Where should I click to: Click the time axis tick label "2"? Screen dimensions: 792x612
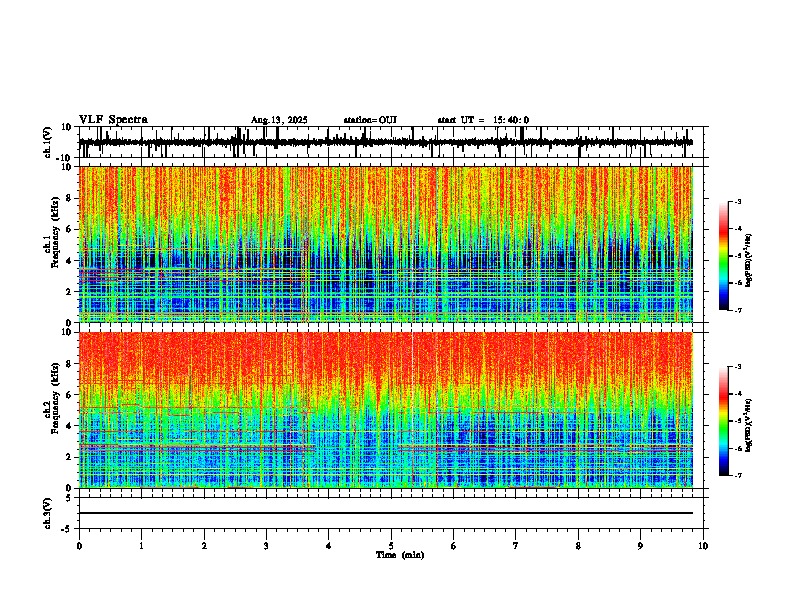[x=204, y=546]
